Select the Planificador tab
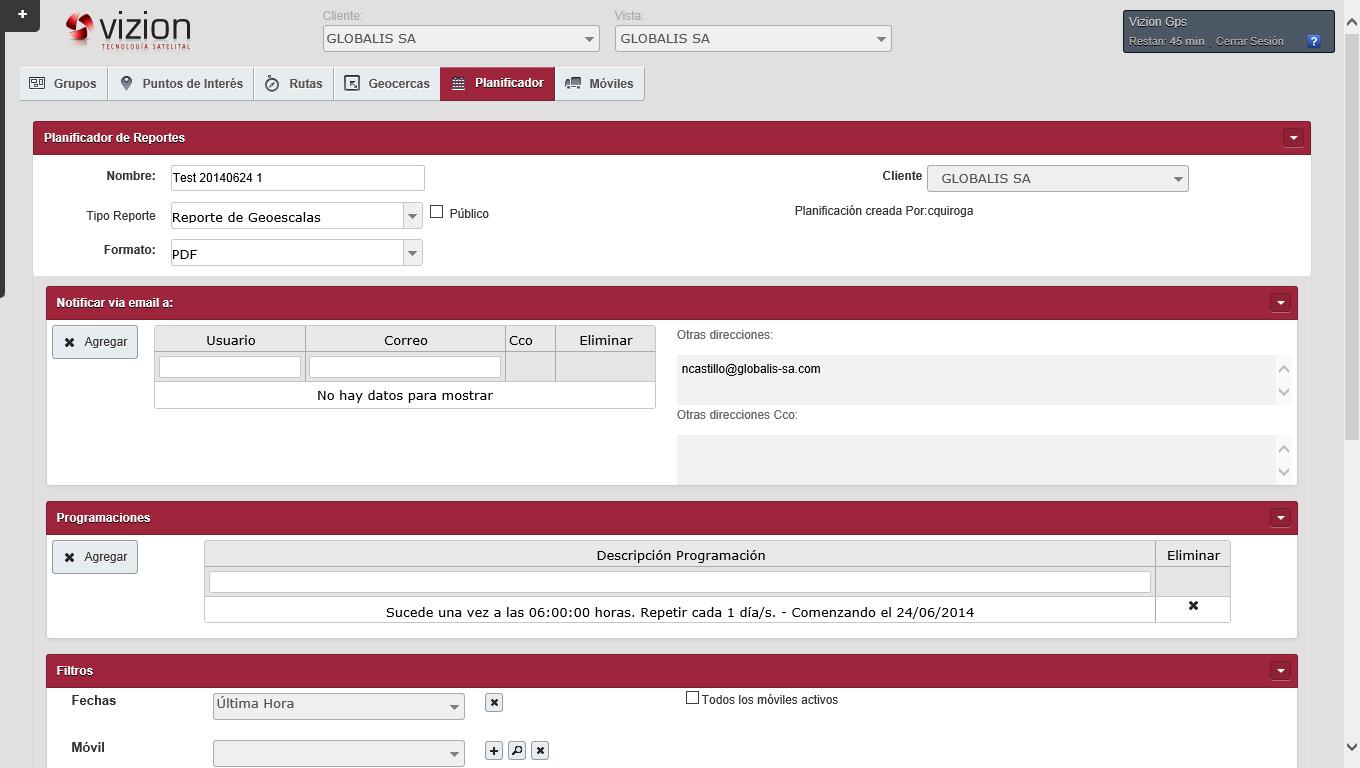1360x768 pixels. coord(498,84)
